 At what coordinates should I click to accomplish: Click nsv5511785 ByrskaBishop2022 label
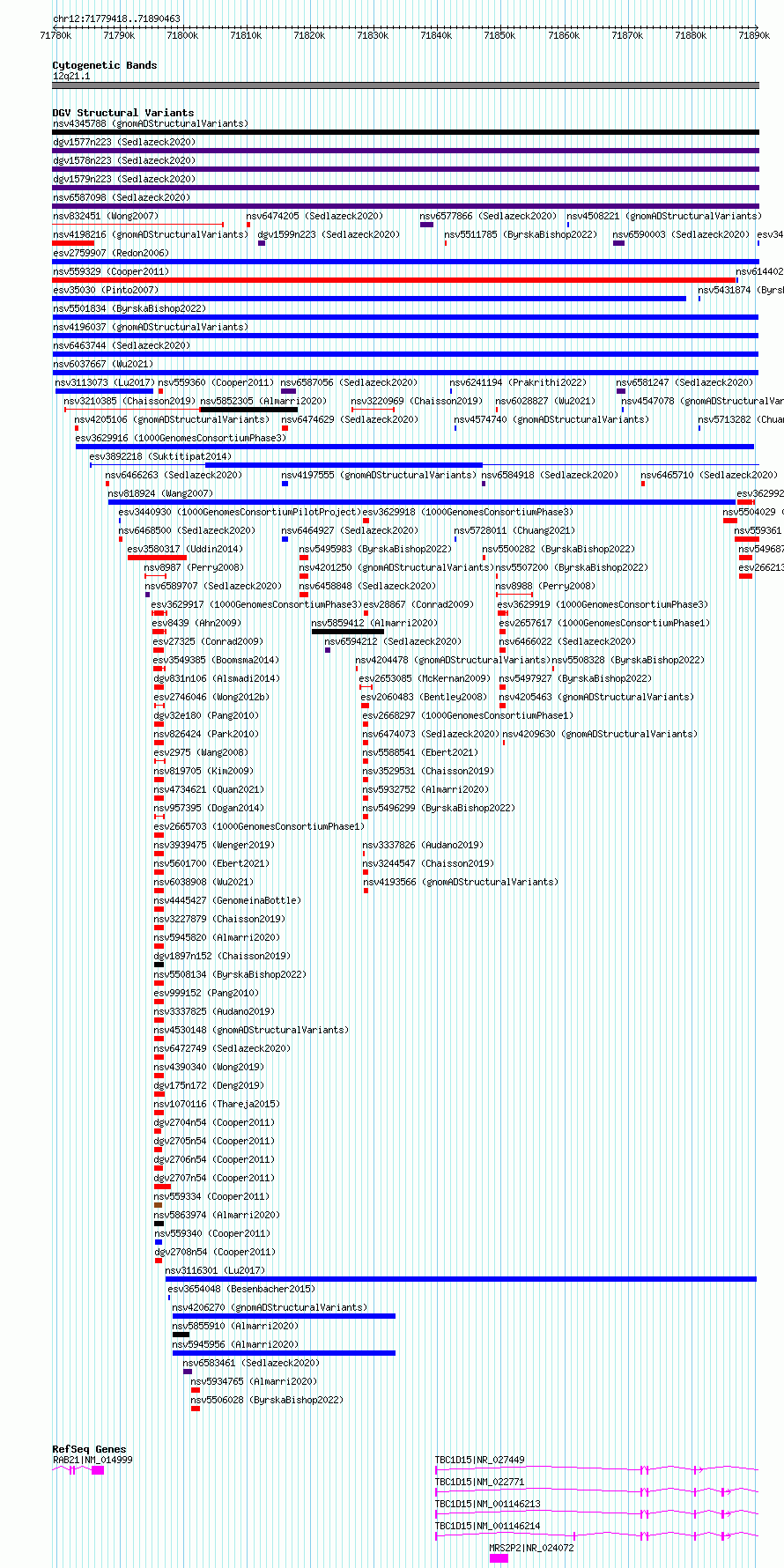521,234
